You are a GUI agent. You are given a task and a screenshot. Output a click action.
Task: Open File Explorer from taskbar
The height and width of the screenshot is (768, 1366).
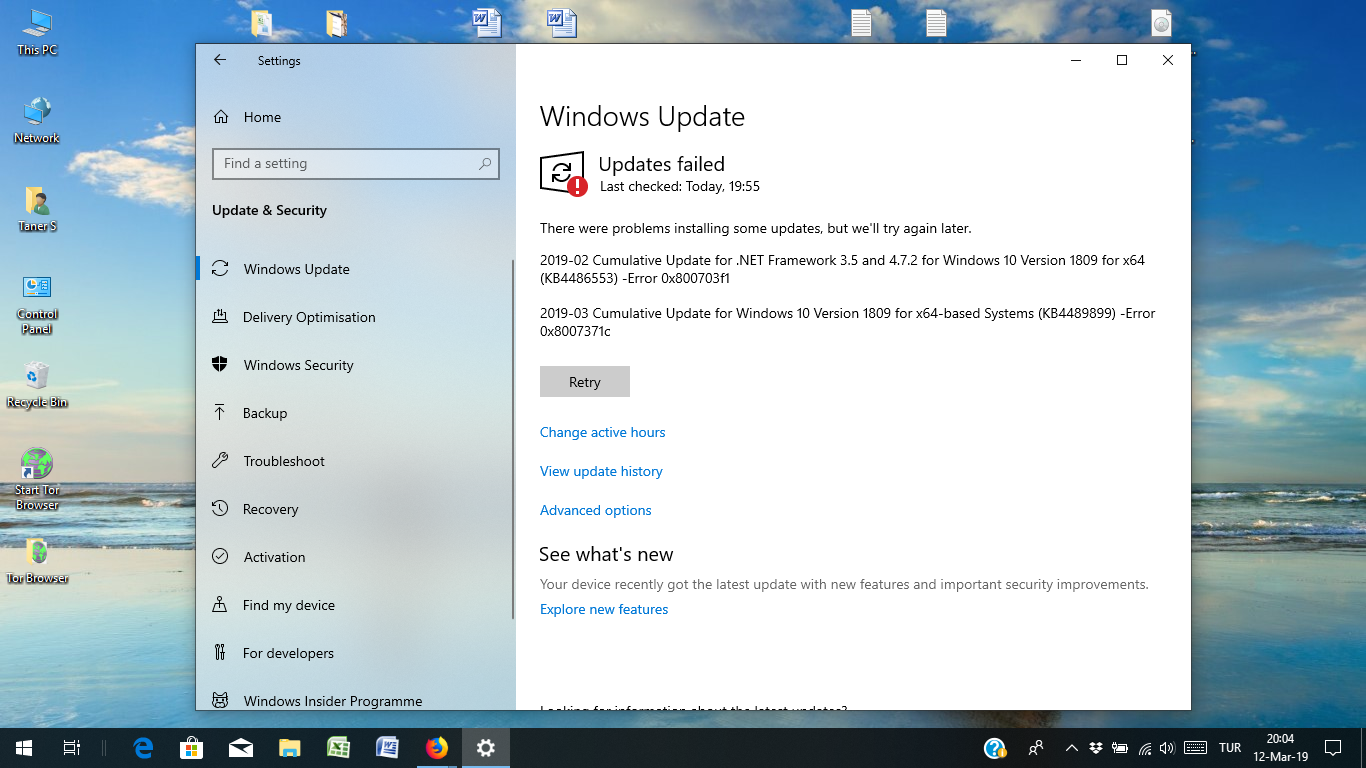point(289,747)
